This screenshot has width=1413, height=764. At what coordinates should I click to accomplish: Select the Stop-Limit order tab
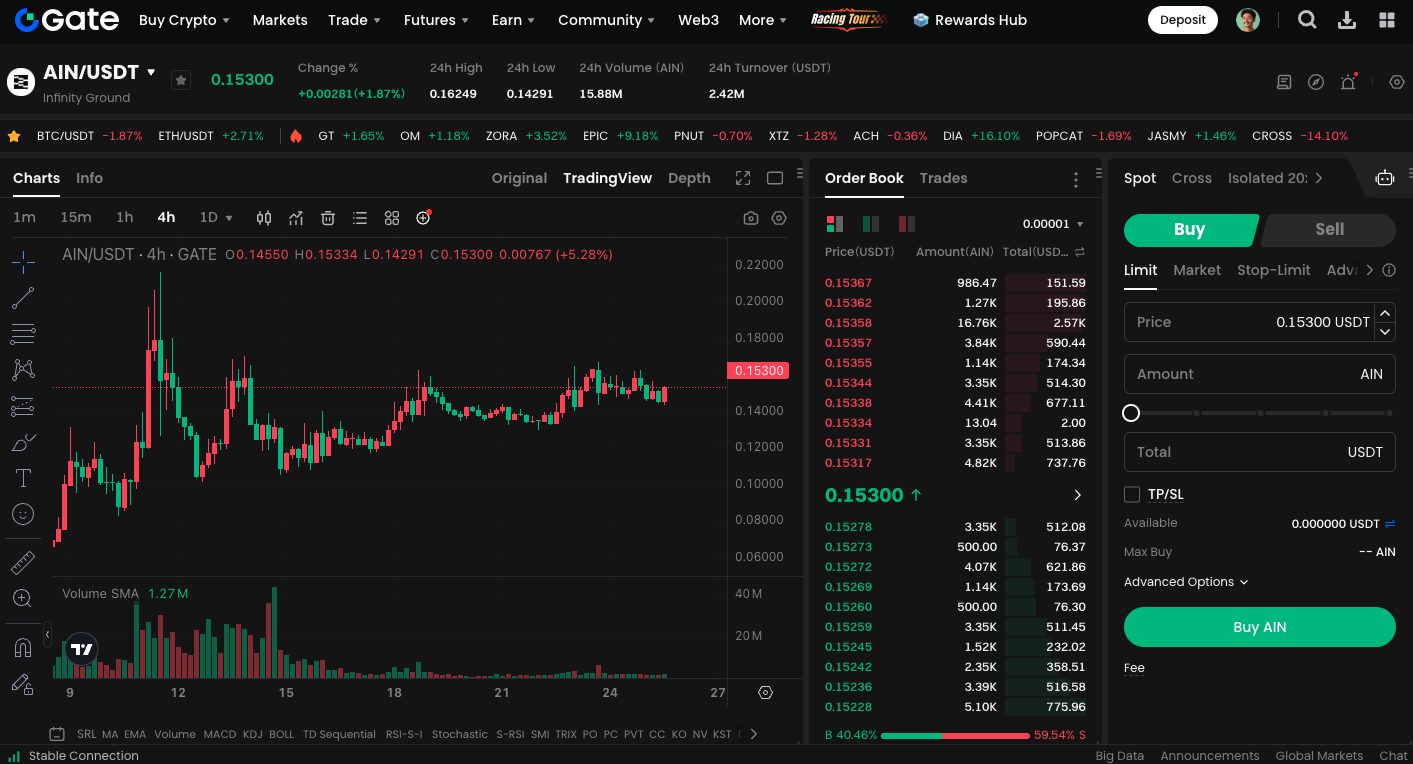coord(1273,270)
